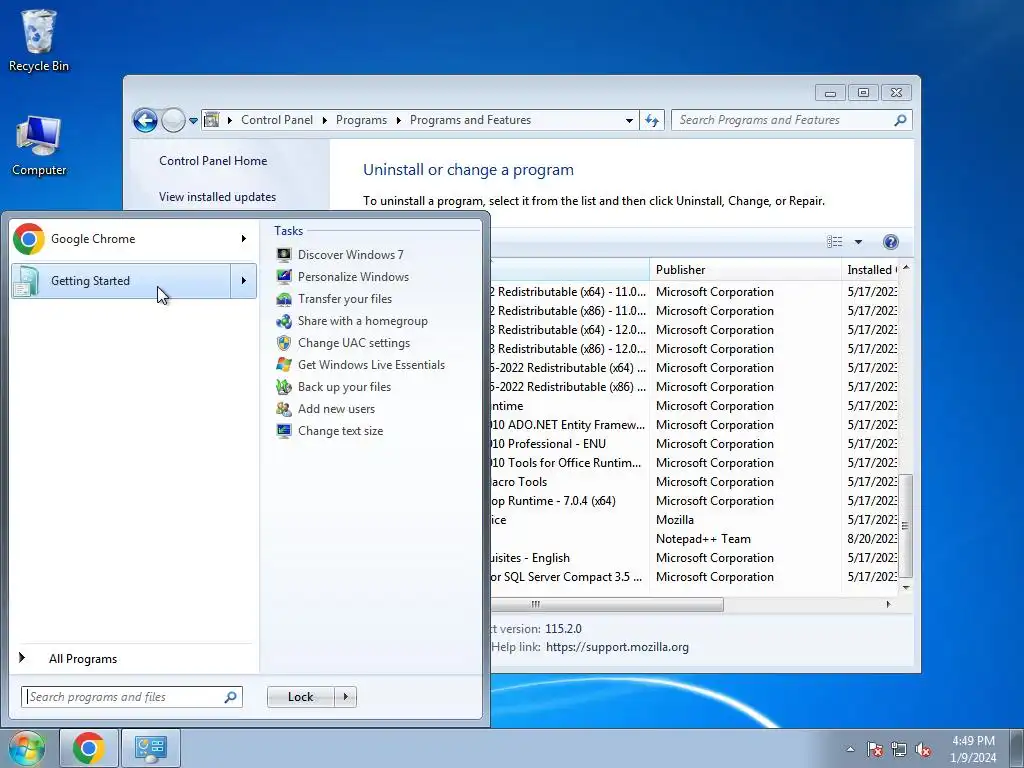Refresh the Programs and Features address bar
The height and width of the screenshot is (768, 1024).
point(652,120)
